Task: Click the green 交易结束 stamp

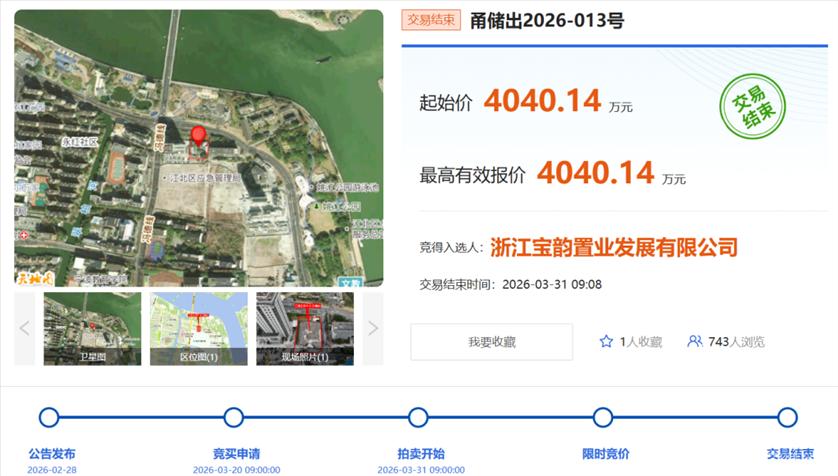Action: coord(752,105)
